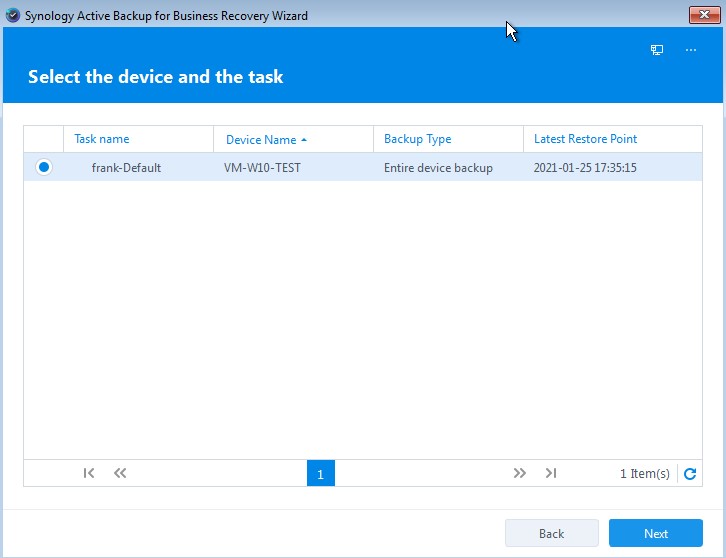This screenshot has width=726, height=558.
Task: Click the Back button
Action: [x=551, y=533]
